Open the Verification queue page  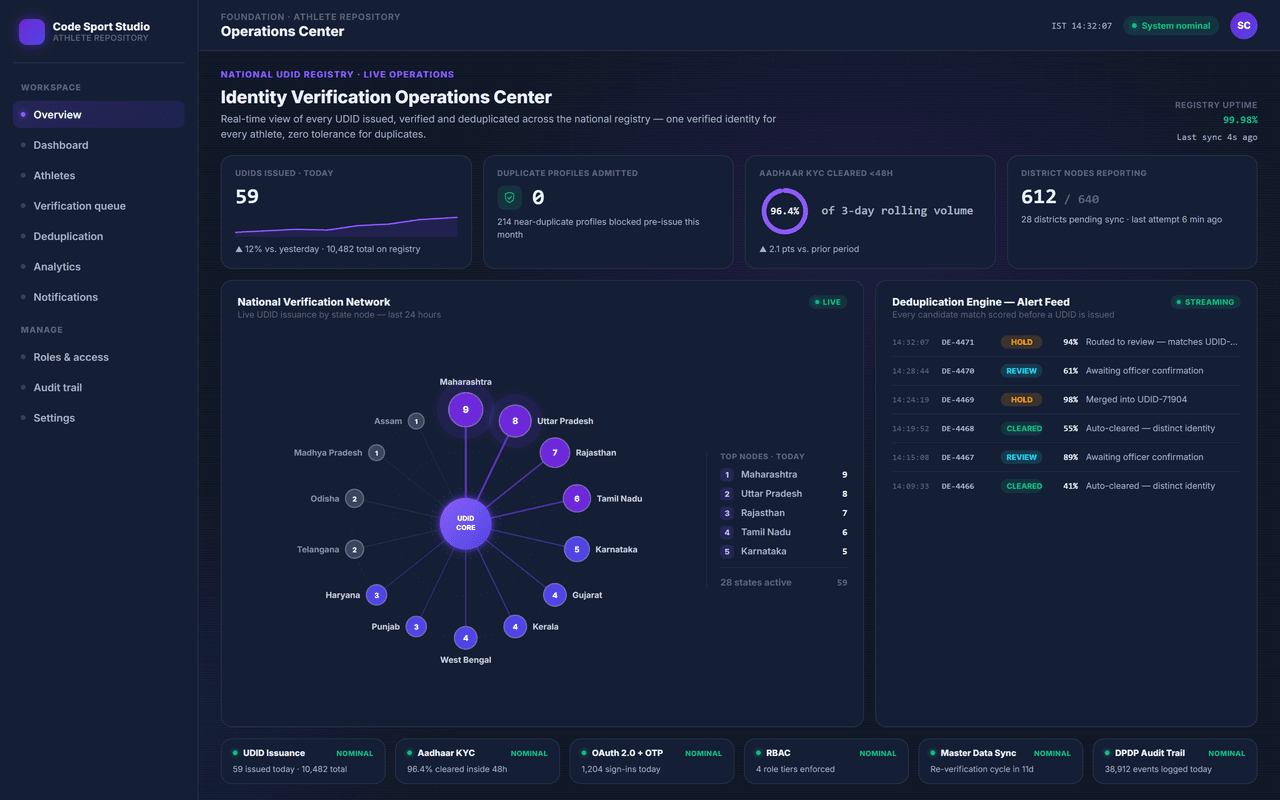pos(99,206)
